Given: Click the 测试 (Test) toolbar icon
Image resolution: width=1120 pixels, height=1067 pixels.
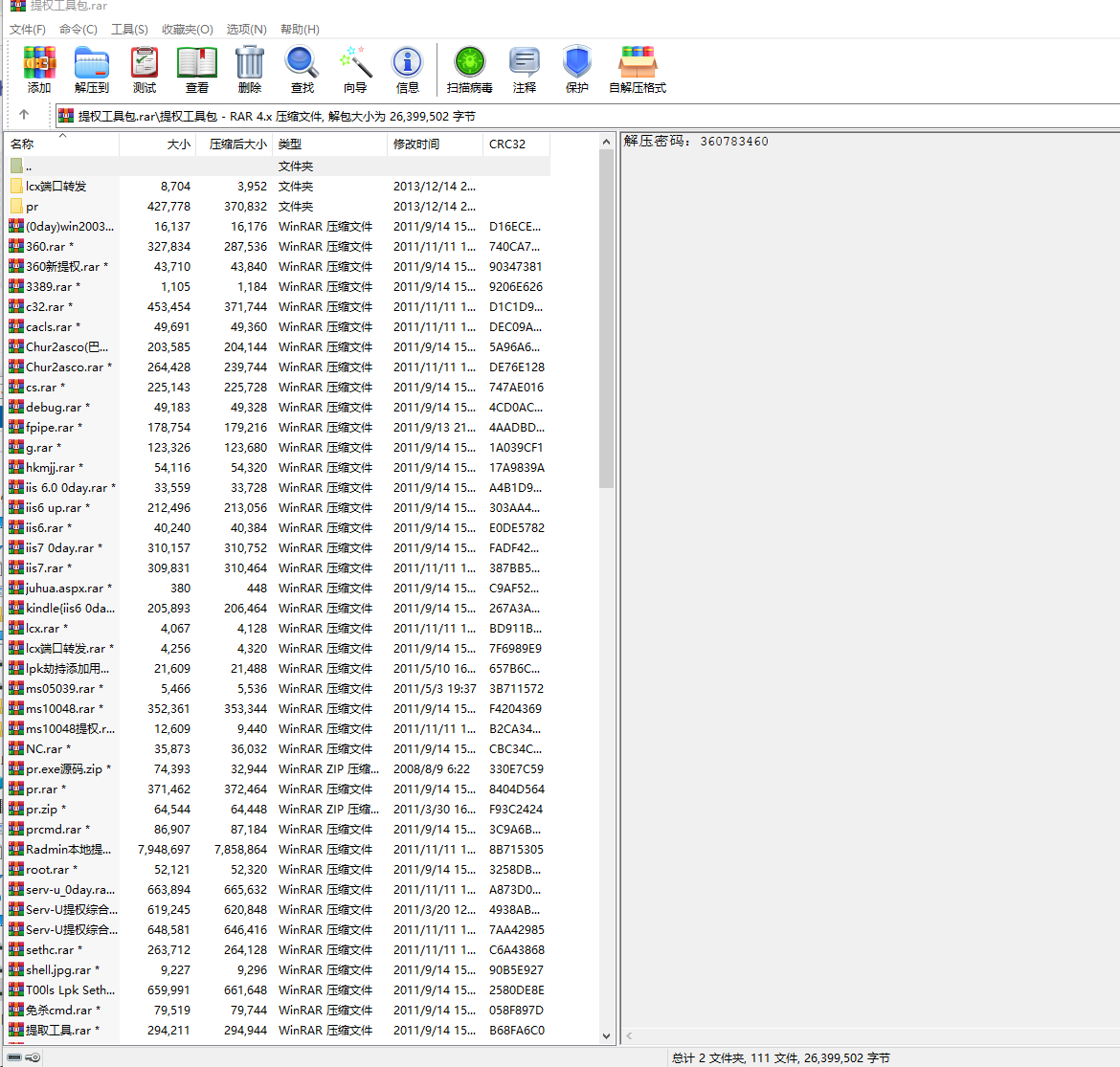Looking at the screenshot, I should [x=145, y=62].
